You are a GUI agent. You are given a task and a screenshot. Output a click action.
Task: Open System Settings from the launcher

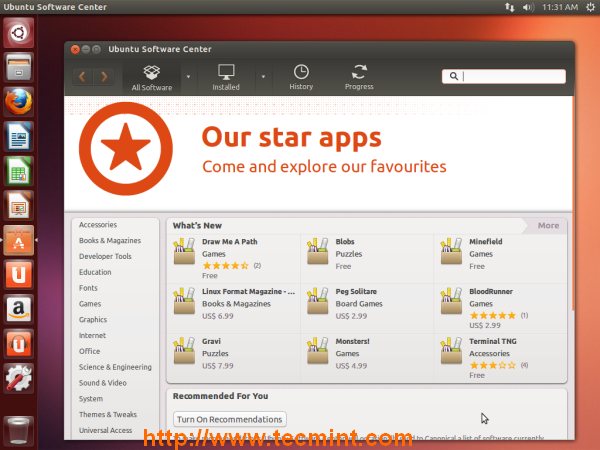tap(18, 378)
